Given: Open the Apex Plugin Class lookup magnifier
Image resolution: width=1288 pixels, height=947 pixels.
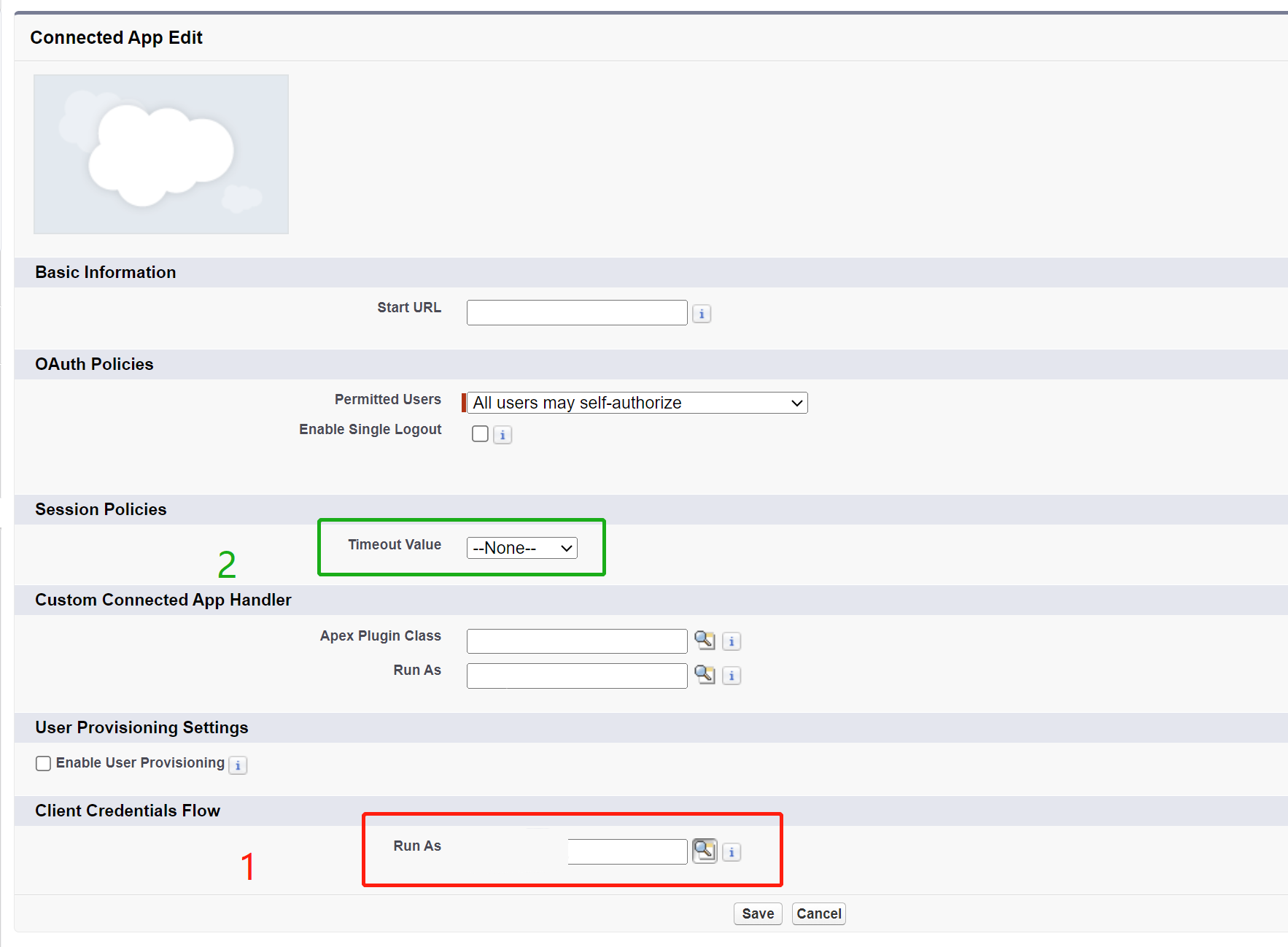Looking at the screenshot, I should [705, 640].
